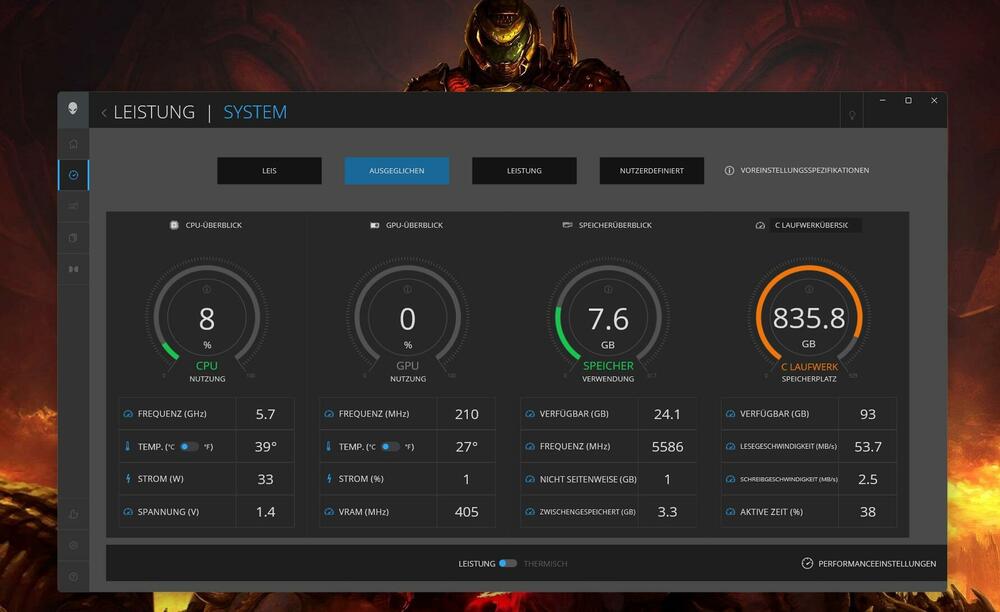Open the settings gear in lower sidebar
Image resolution: width=1000 pixels, height=612 pixels.
pos(73,545)
